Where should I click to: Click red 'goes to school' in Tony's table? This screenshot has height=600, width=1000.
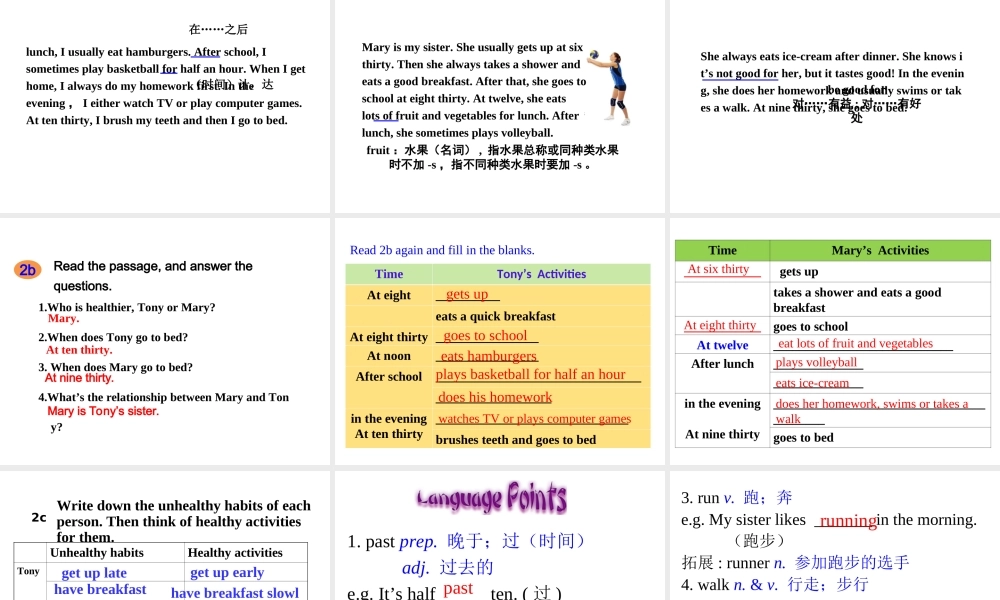coord(485,335)
